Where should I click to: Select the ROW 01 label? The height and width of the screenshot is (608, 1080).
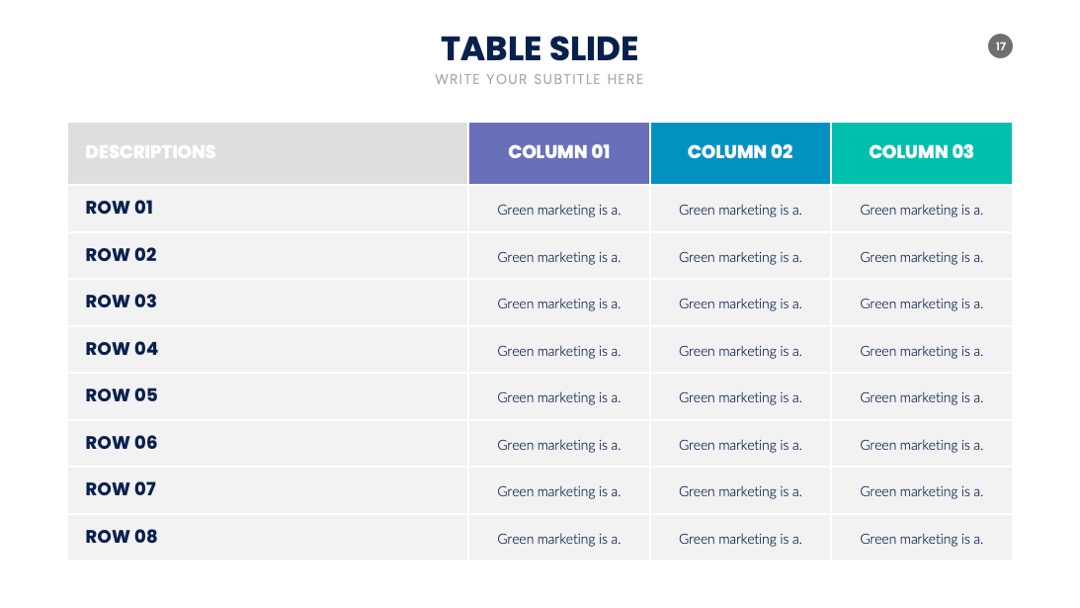coord(119,207)
